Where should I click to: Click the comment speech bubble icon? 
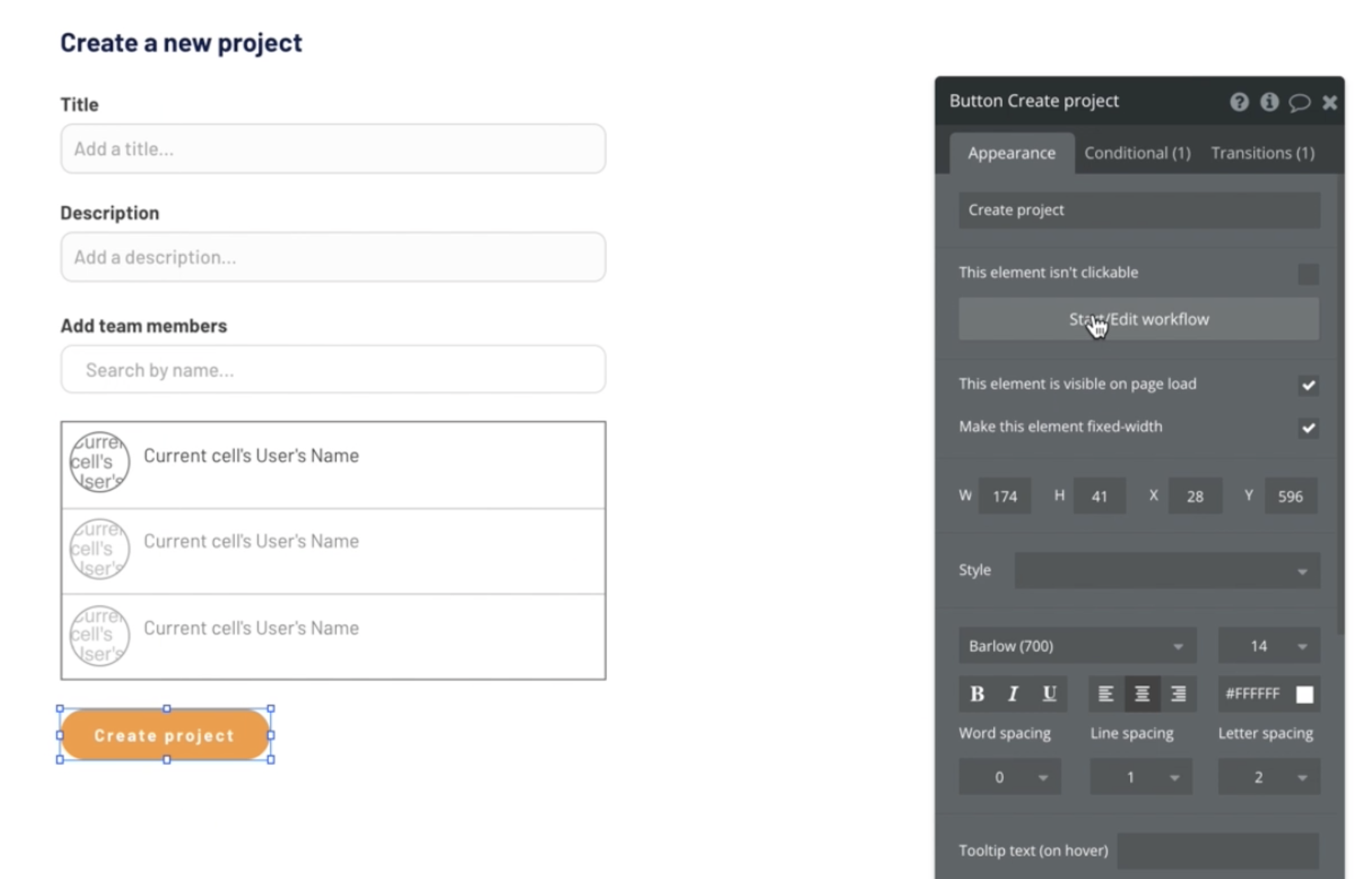(1299, 102)
